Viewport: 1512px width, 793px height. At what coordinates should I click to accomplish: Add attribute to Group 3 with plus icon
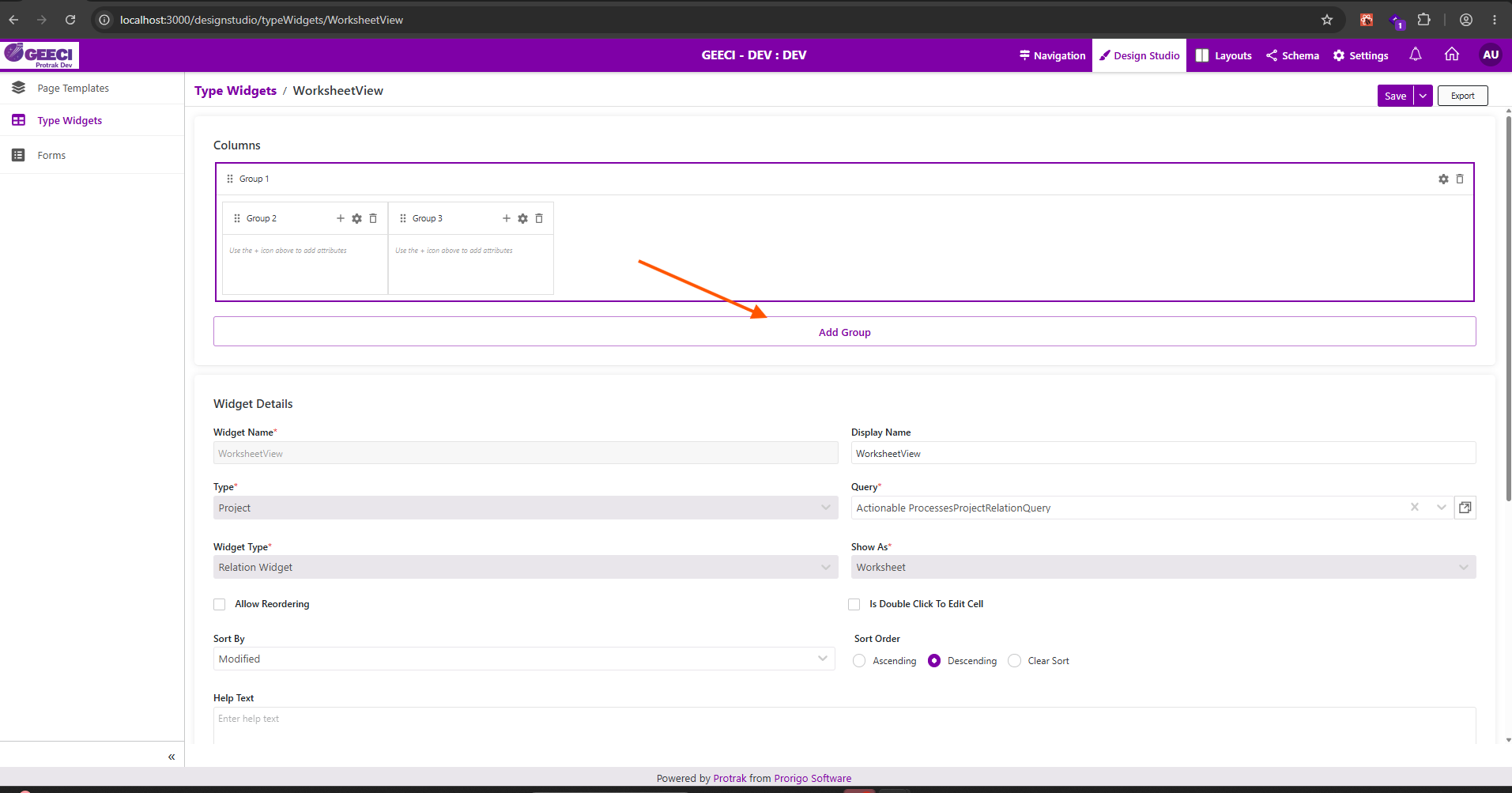(507, 218)
